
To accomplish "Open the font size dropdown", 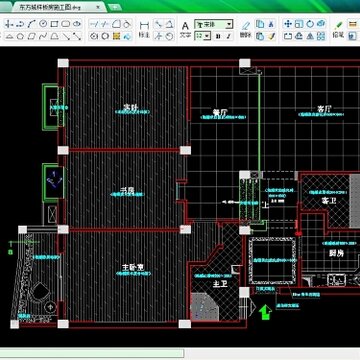I will coord(207,36).
